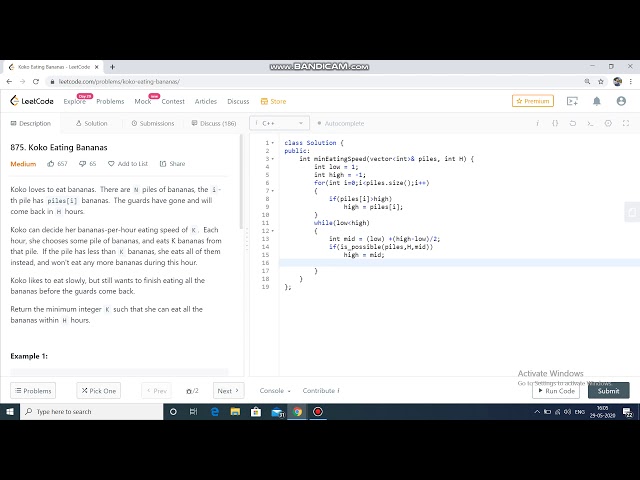Launch Microsoft Edge from taskbar
Viewport: 640px width, 480px height.
(x=215, y=411)
